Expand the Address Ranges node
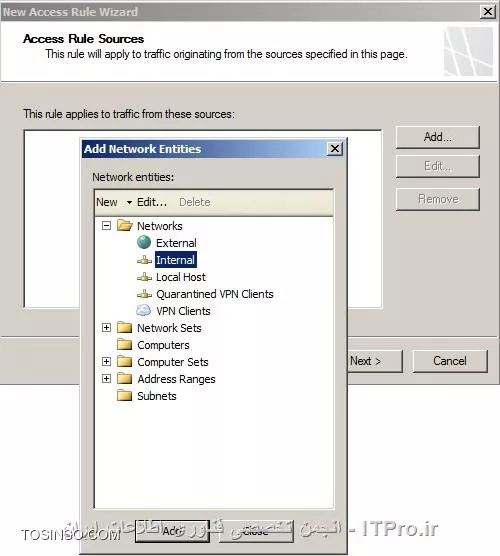Image resolution: width=500 pixels, height=556 pixels. 106,379
